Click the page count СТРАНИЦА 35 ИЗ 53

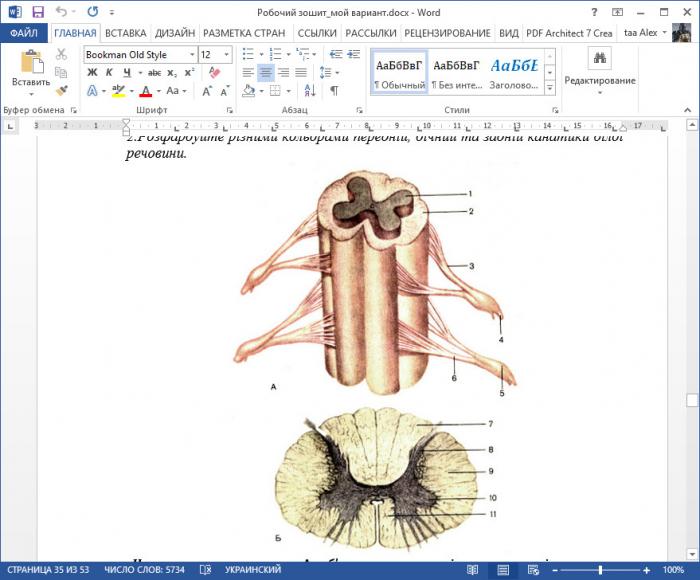[x=48, y=569]
